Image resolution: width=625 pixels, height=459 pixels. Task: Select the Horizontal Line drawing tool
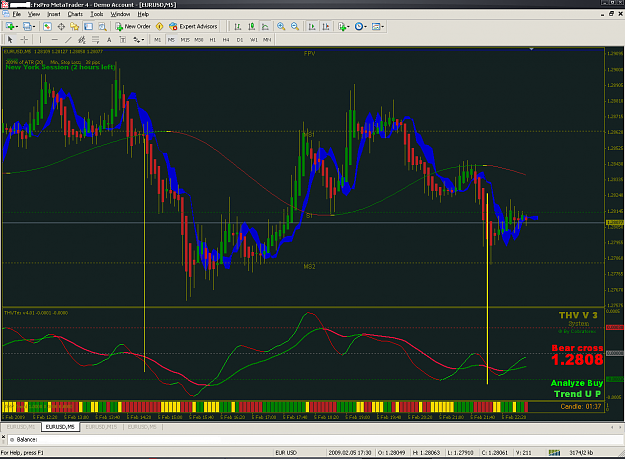click(55, 39)
